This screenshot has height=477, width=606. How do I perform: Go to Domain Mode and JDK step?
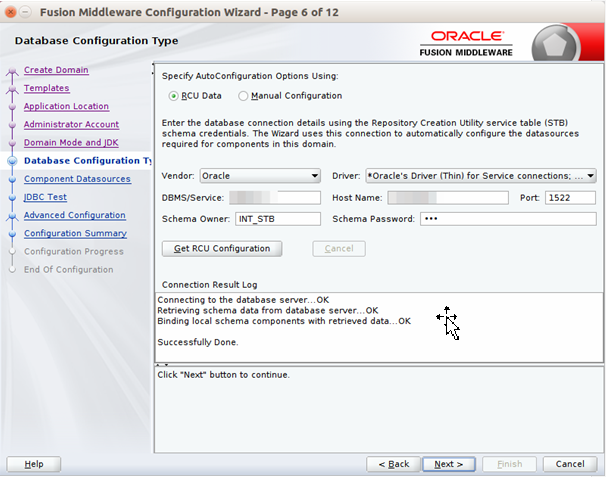(71, 143)
